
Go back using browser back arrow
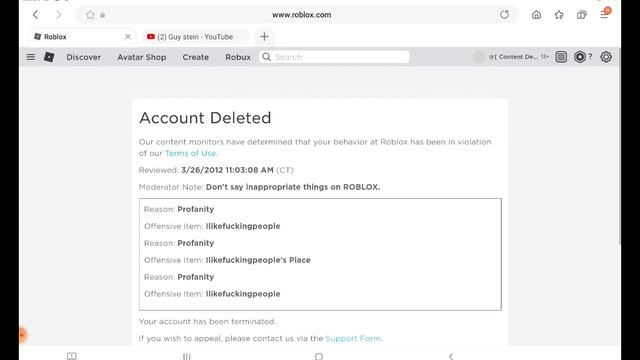click(36, 15)
